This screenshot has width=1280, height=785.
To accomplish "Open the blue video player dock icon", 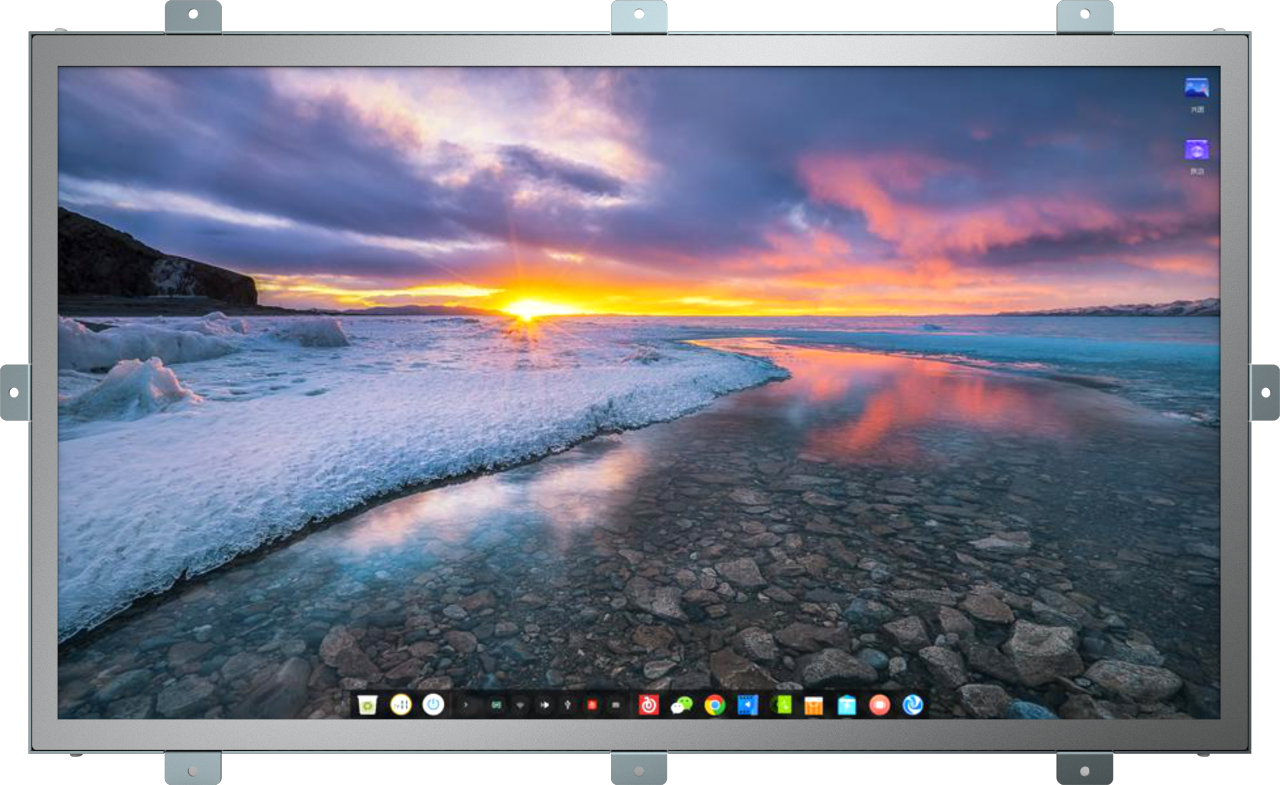I will click(747, 706).
